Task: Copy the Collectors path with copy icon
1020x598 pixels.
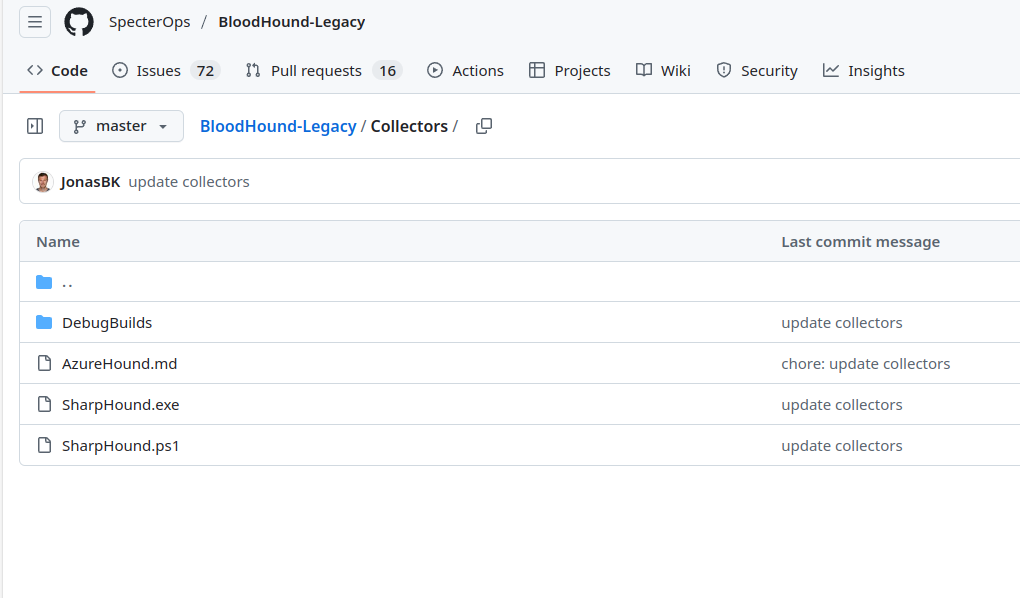Action: tap(484, 126)
